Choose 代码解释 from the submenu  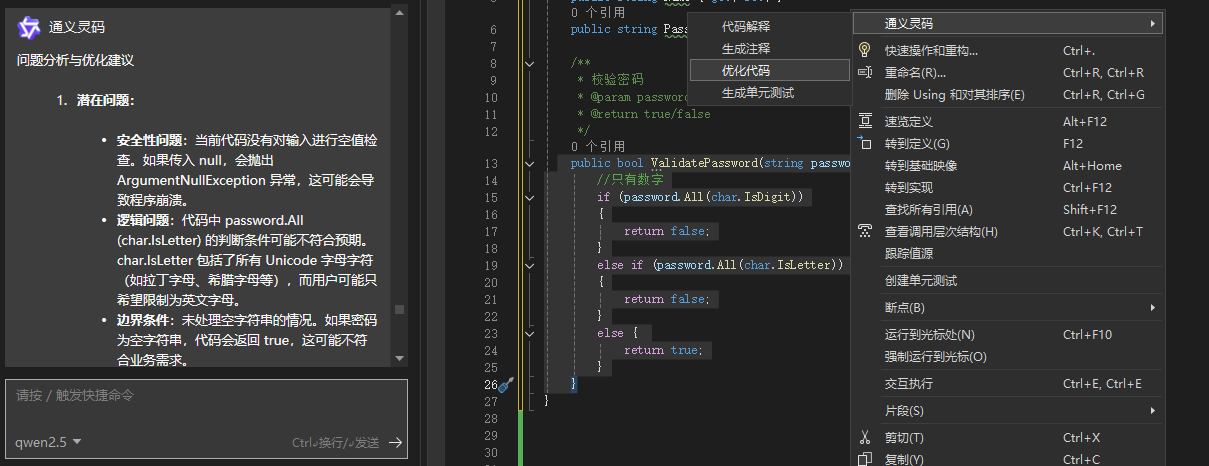(x=770, y=26)
